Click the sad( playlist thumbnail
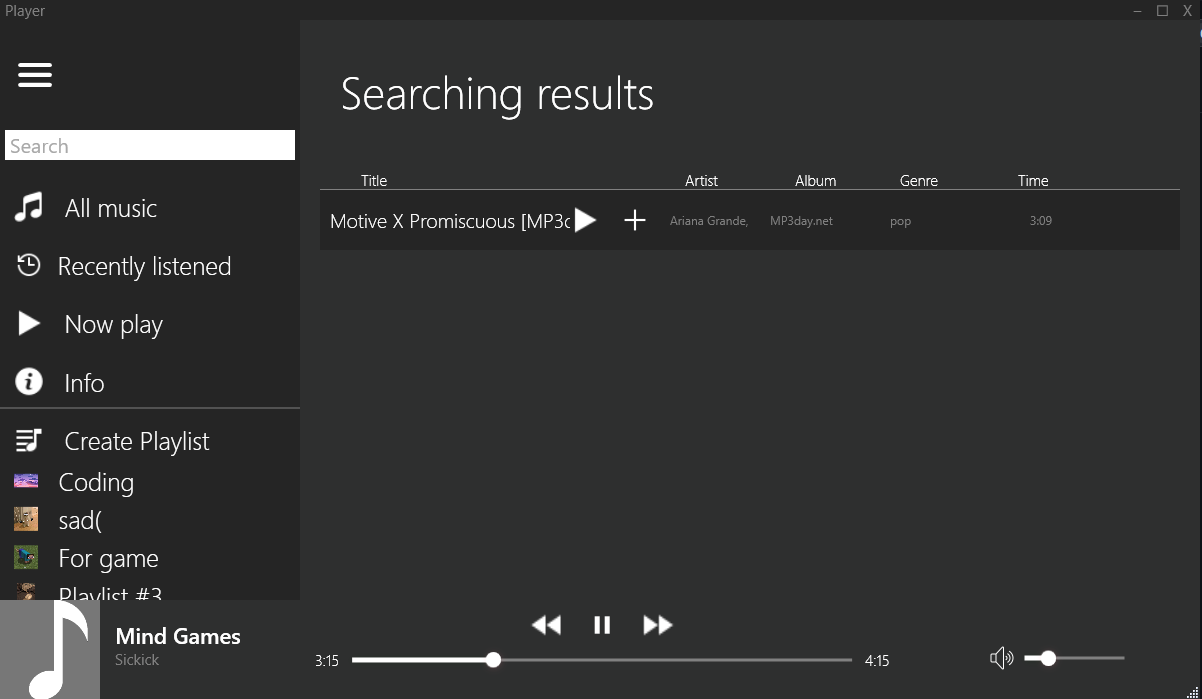Viewport: 1202px width, 699px height. tap(26, 519)
